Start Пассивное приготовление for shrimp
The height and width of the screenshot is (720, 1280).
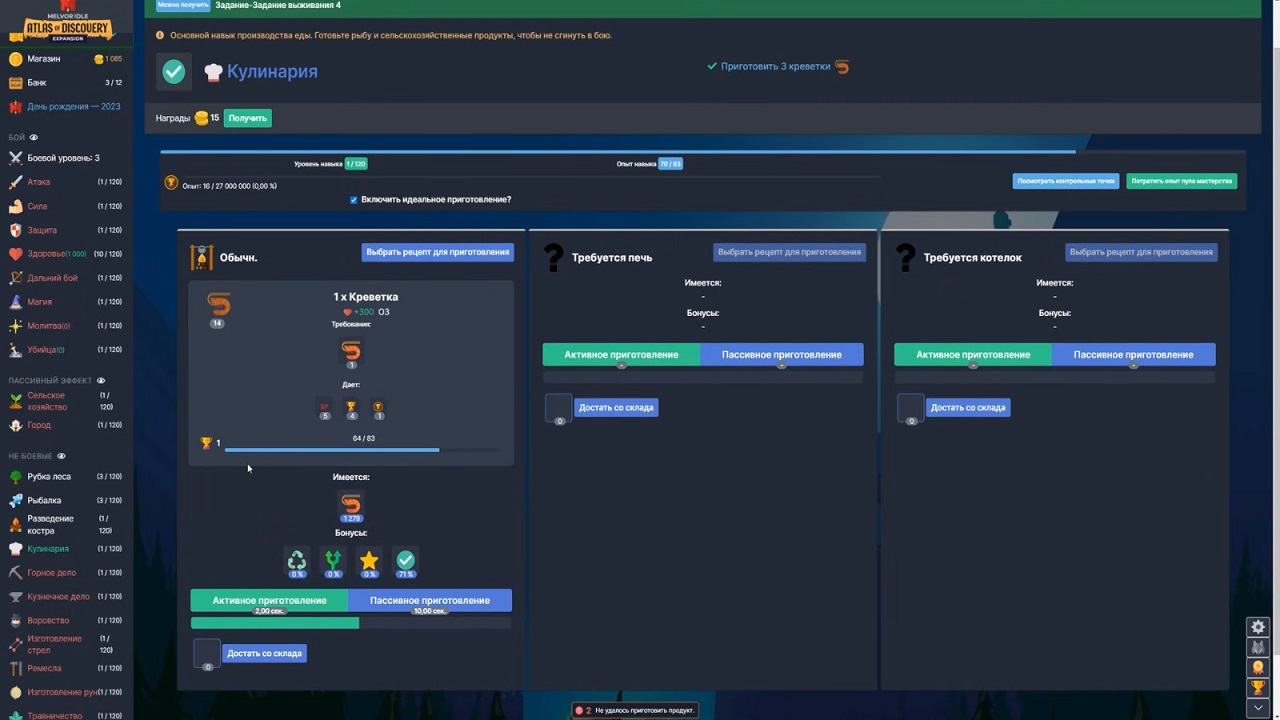(x=430, y=601)
